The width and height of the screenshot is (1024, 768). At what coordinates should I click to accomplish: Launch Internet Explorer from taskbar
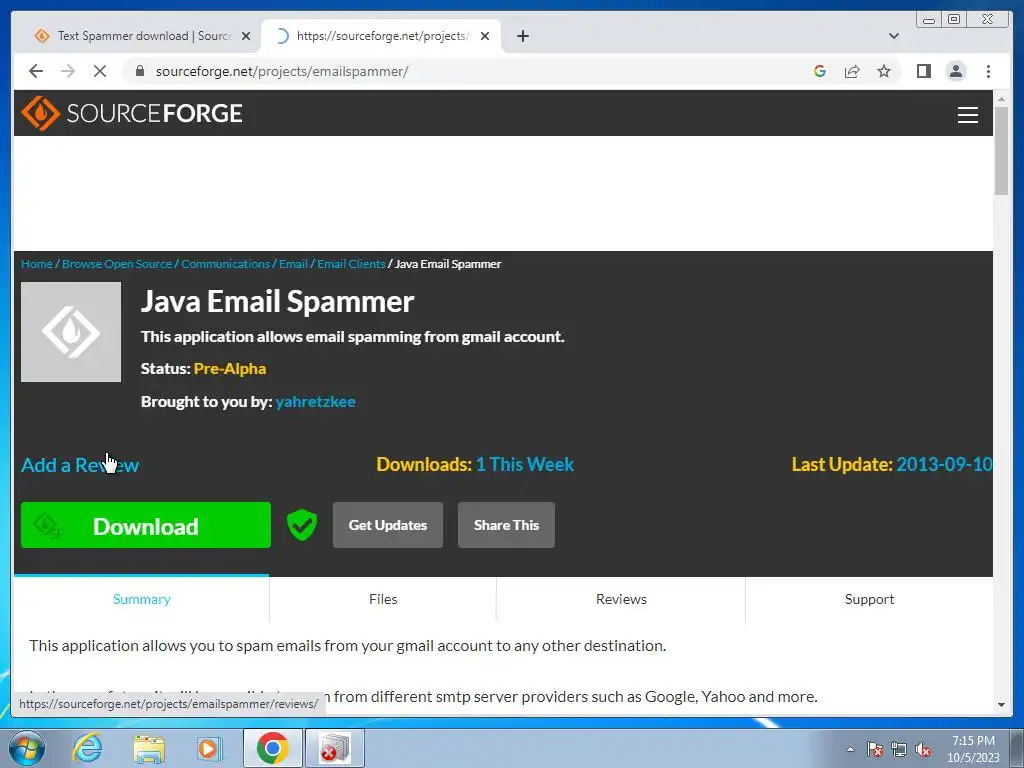click(x=87, y=748)
